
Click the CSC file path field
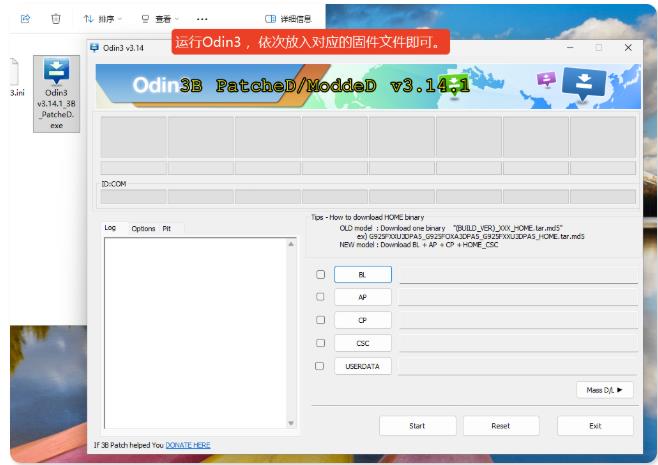518,344
